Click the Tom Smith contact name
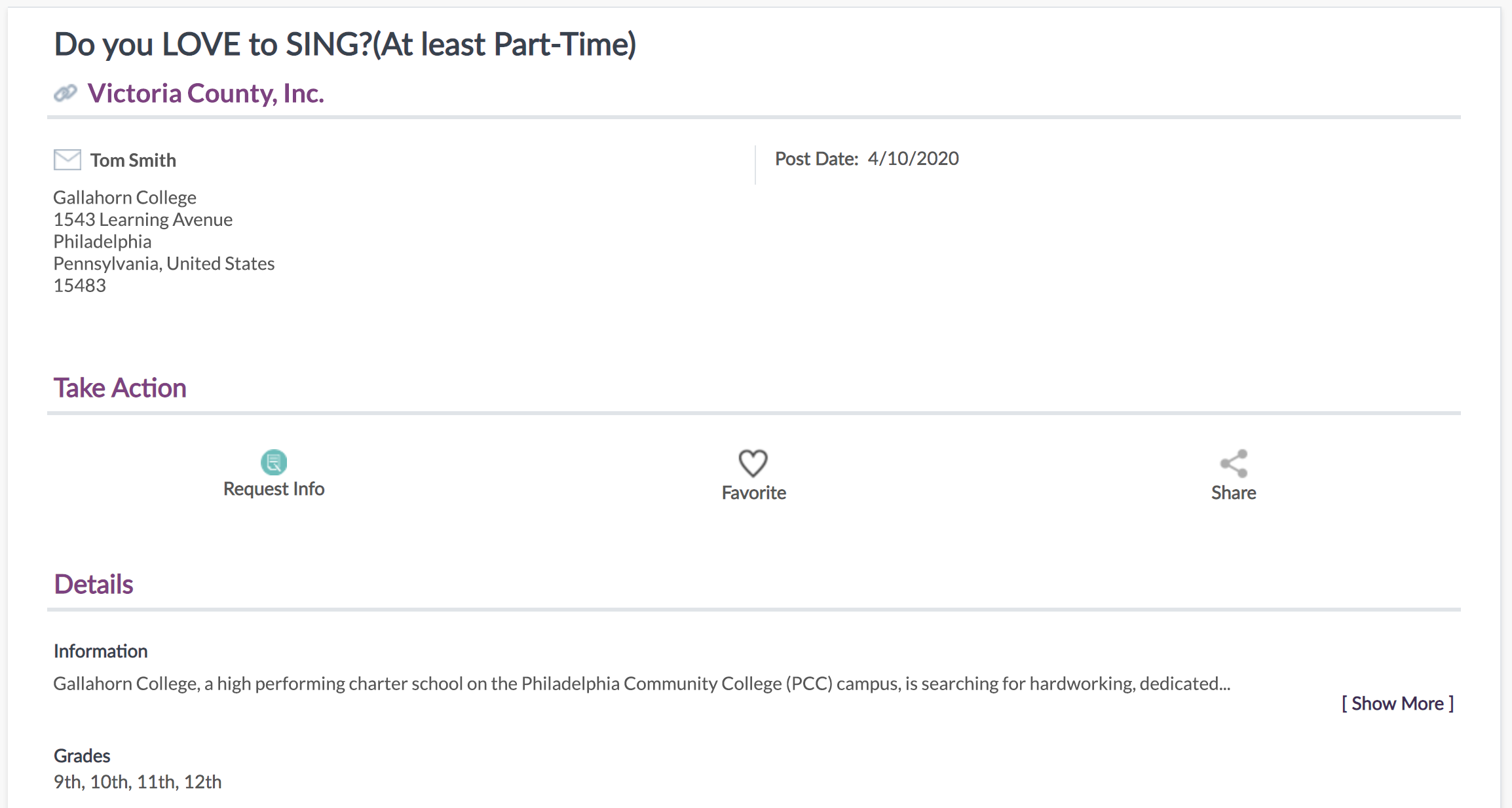This screenshot has width=1512, height=808. (x=133, y=160)
